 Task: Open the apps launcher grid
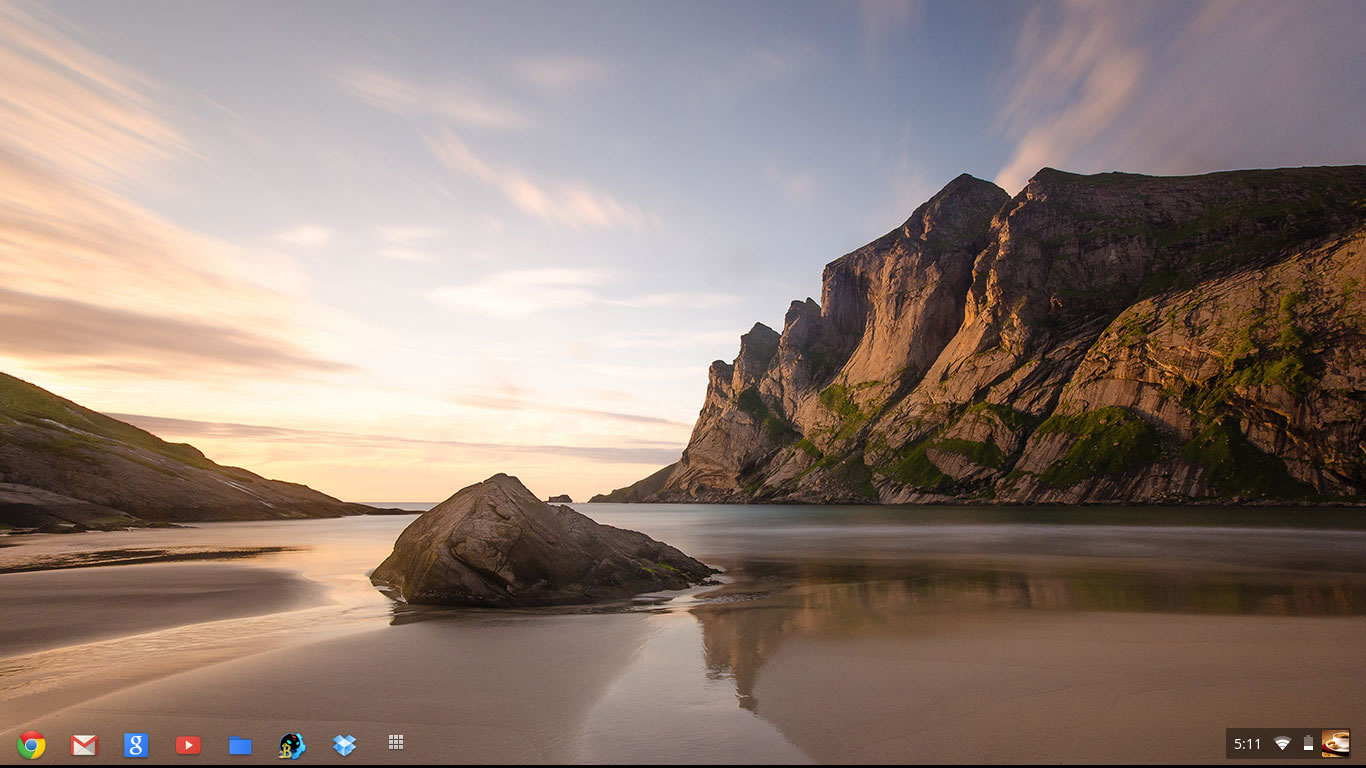(396, 742)
